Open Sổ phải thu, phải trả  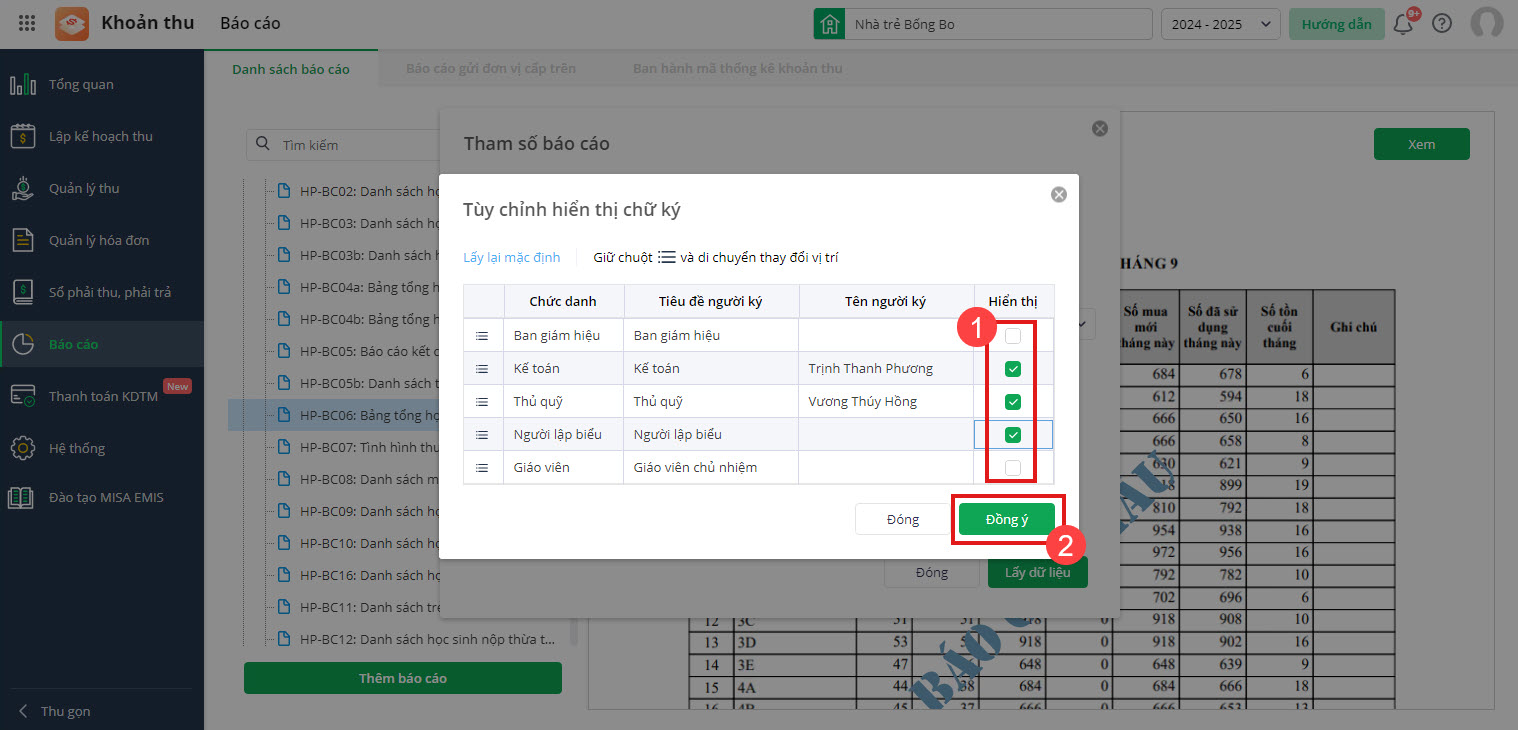(102, 292)
